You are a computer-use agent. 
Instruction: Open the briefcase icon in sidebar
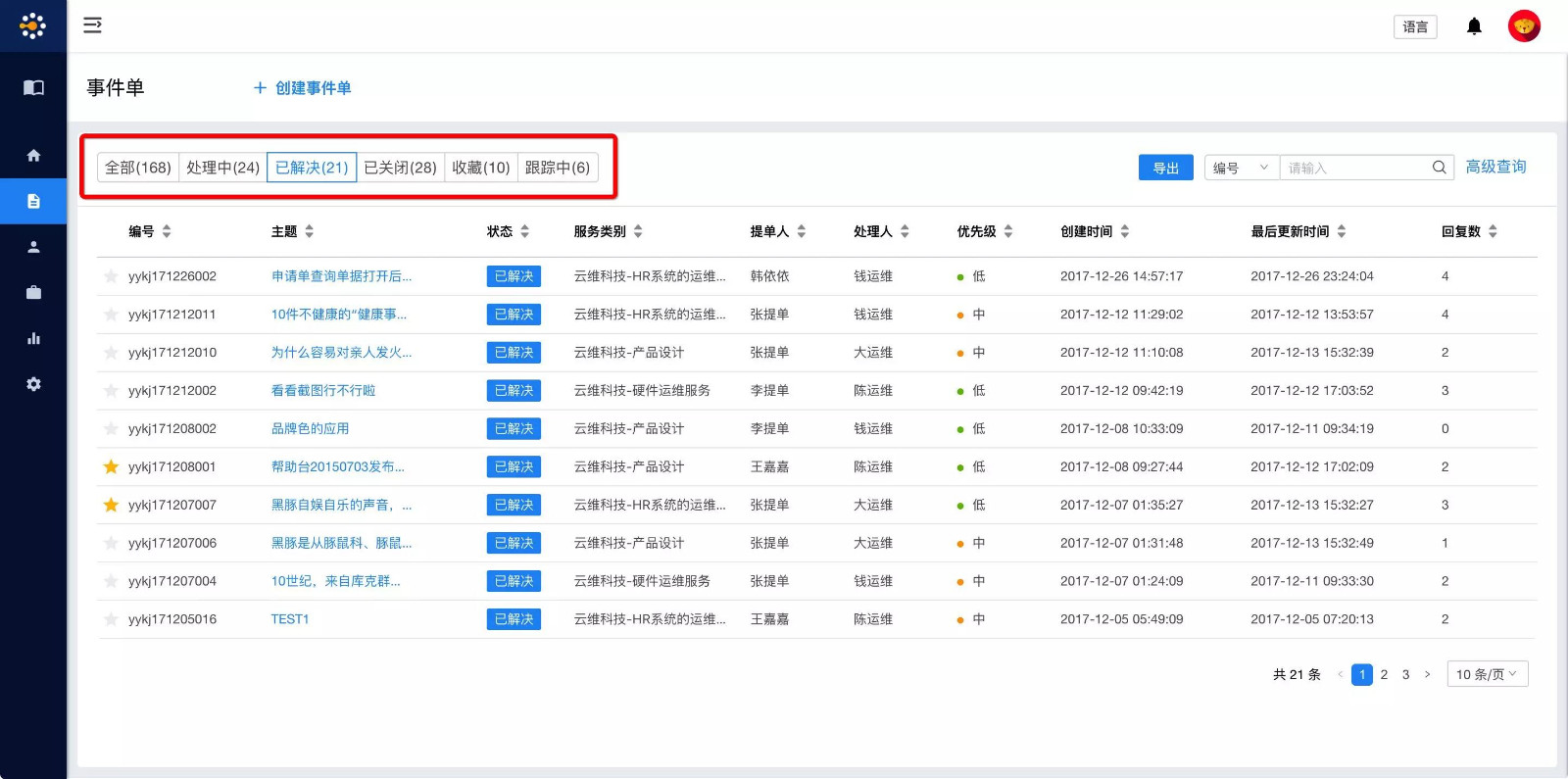[33, 292]
